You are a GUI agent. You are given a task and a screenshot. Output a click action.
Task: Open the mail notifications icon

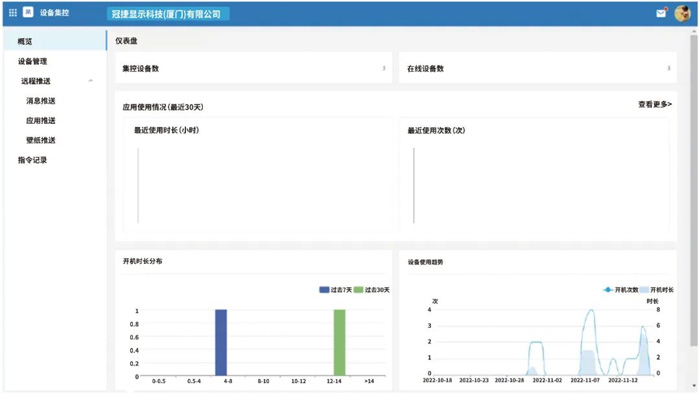point(661,13)
